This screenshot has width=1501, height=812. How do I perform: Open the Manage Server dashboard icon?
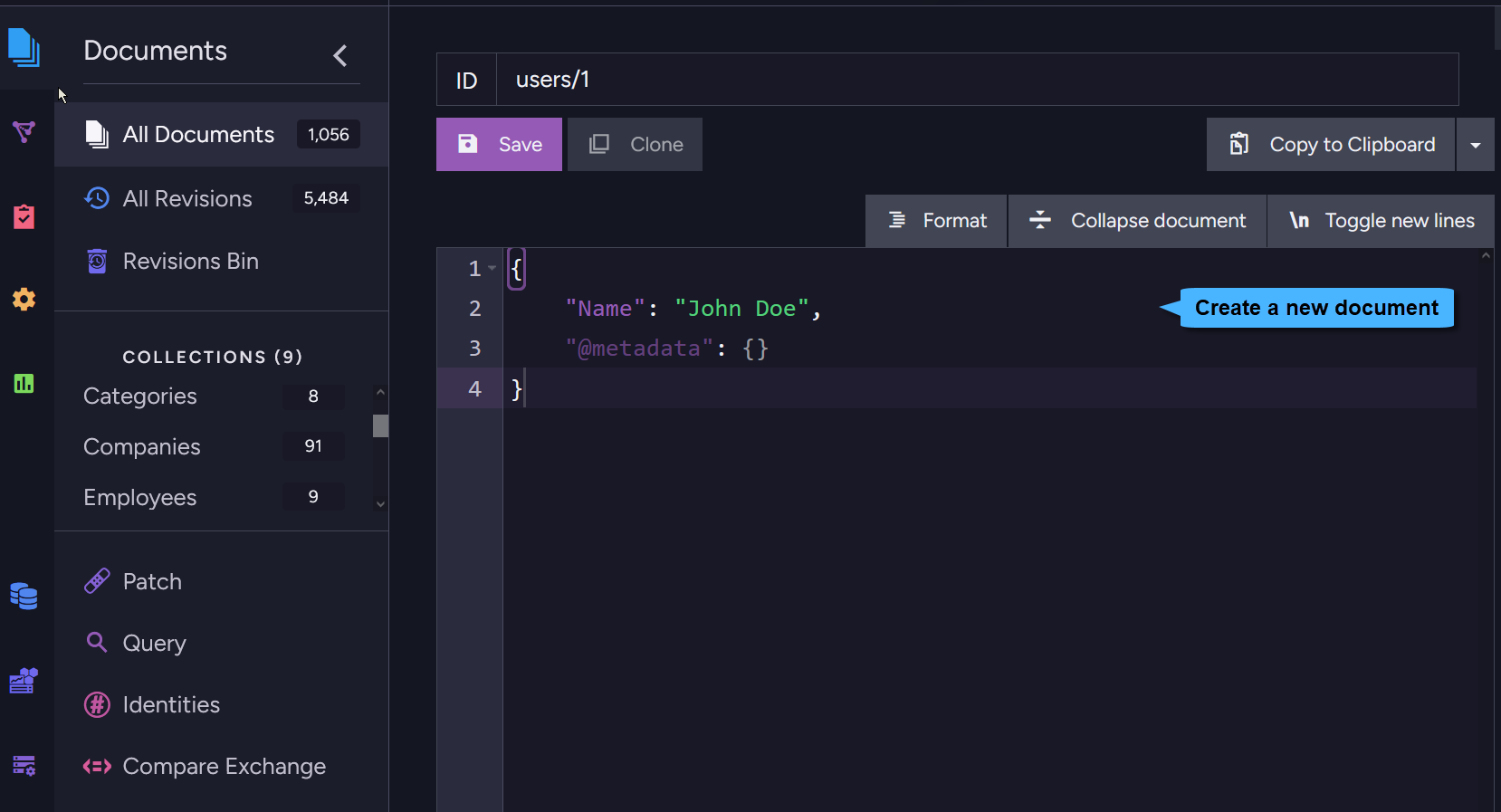[x=24, y=681]
